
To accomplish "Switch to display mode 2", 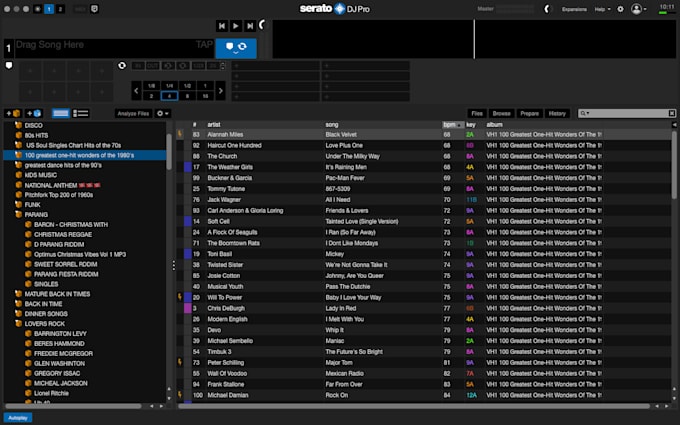I will [x=60, y=9].
